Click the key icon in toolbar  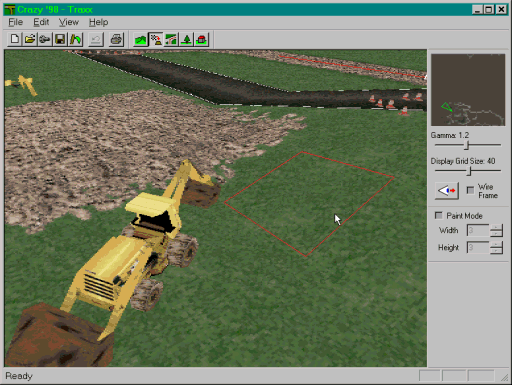(x=45, y=39)
